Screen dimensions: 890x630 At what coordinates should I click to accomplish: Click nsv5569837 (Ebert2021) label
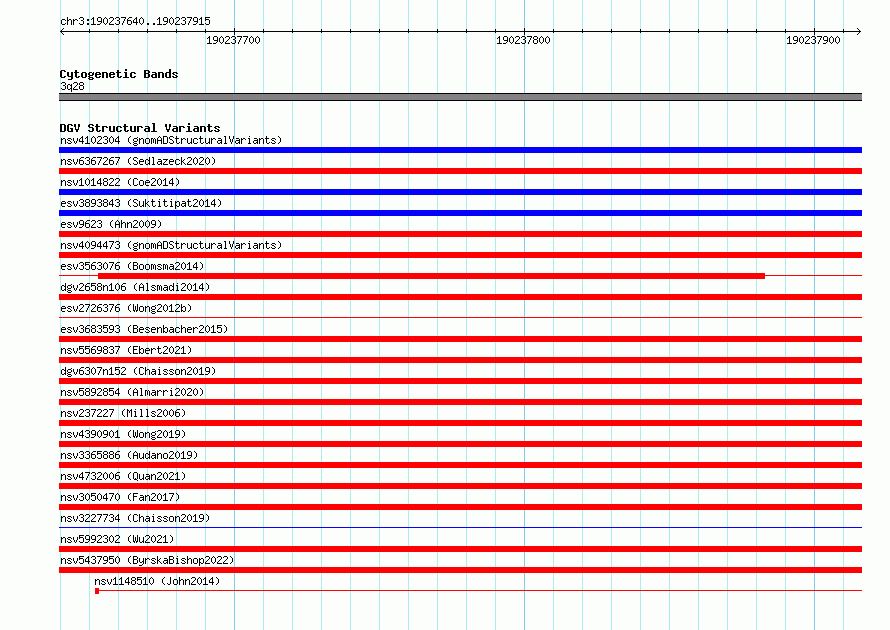tap(126, 350)
